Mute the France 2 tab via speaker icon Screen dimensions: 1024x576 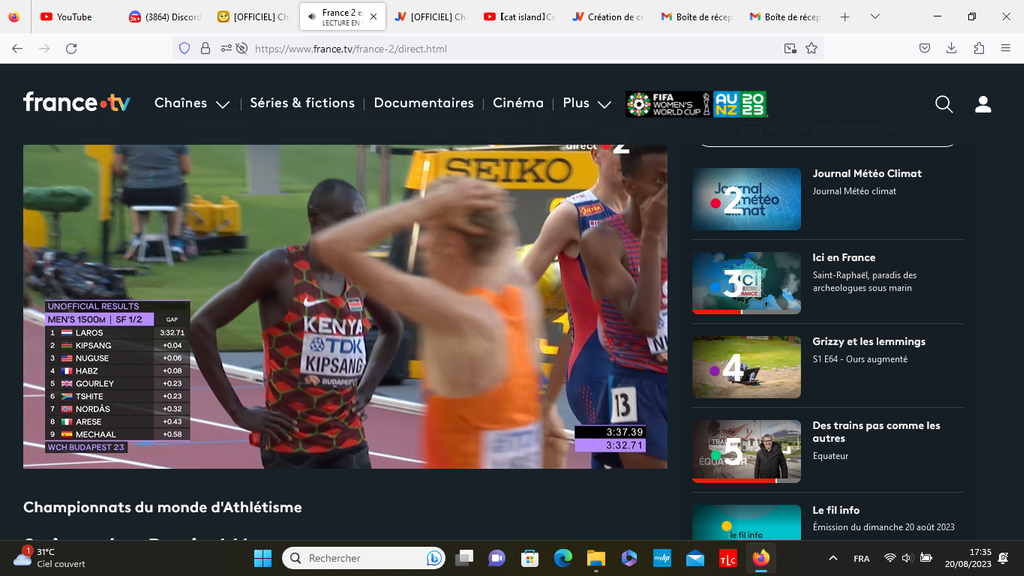pos(312,17)
